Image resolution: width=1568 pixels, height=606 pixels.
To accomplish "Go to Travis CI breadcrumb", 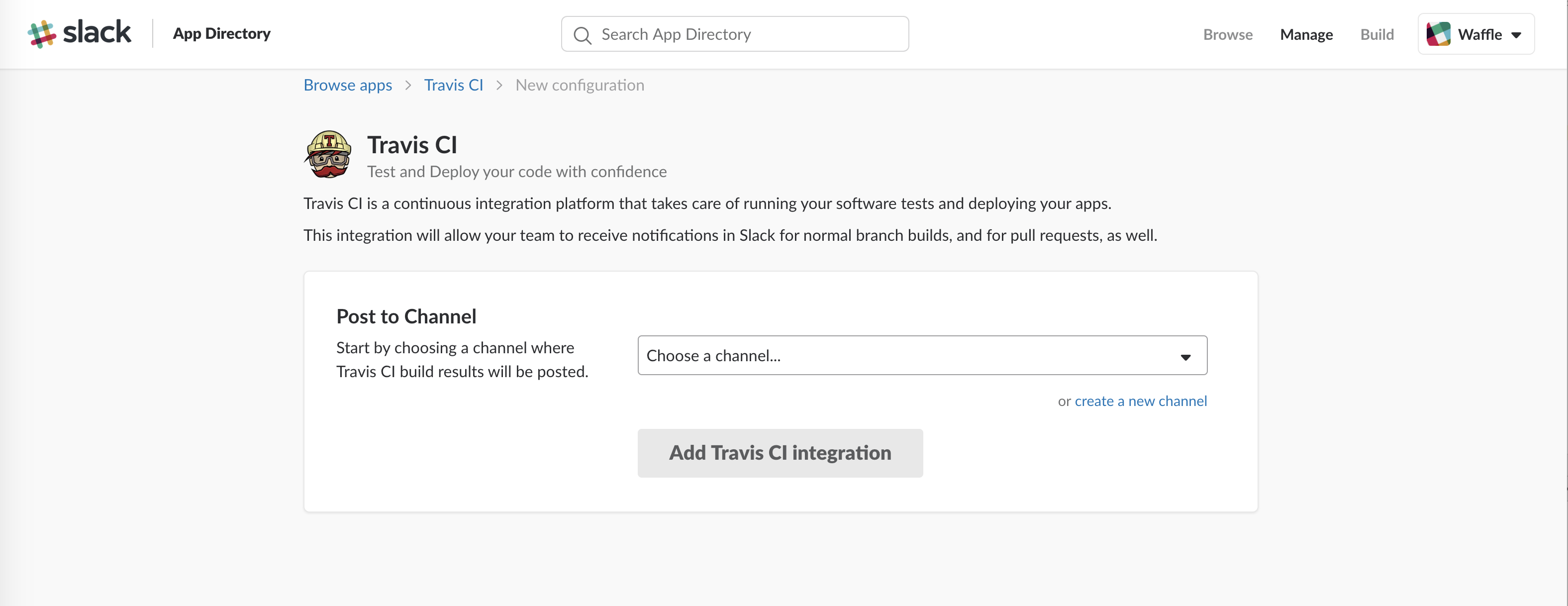I will (x=454, y=85).
